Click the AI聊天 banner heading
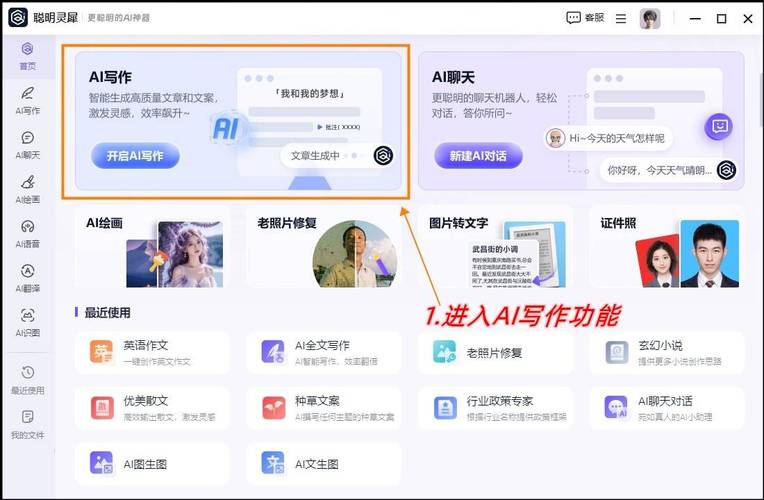The width and height of the screenshot is (764, 500). coord(453,77)
